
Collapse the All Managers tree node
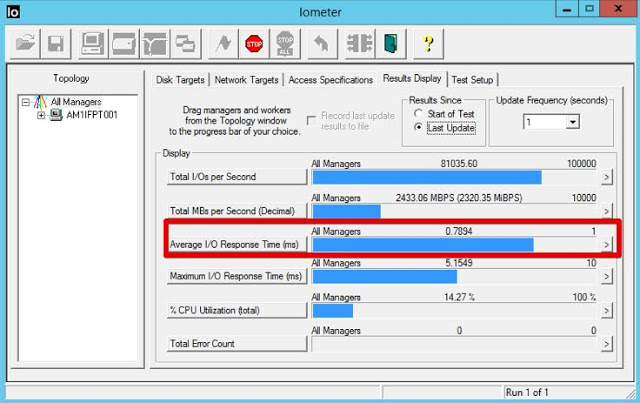tap(26, 102)
